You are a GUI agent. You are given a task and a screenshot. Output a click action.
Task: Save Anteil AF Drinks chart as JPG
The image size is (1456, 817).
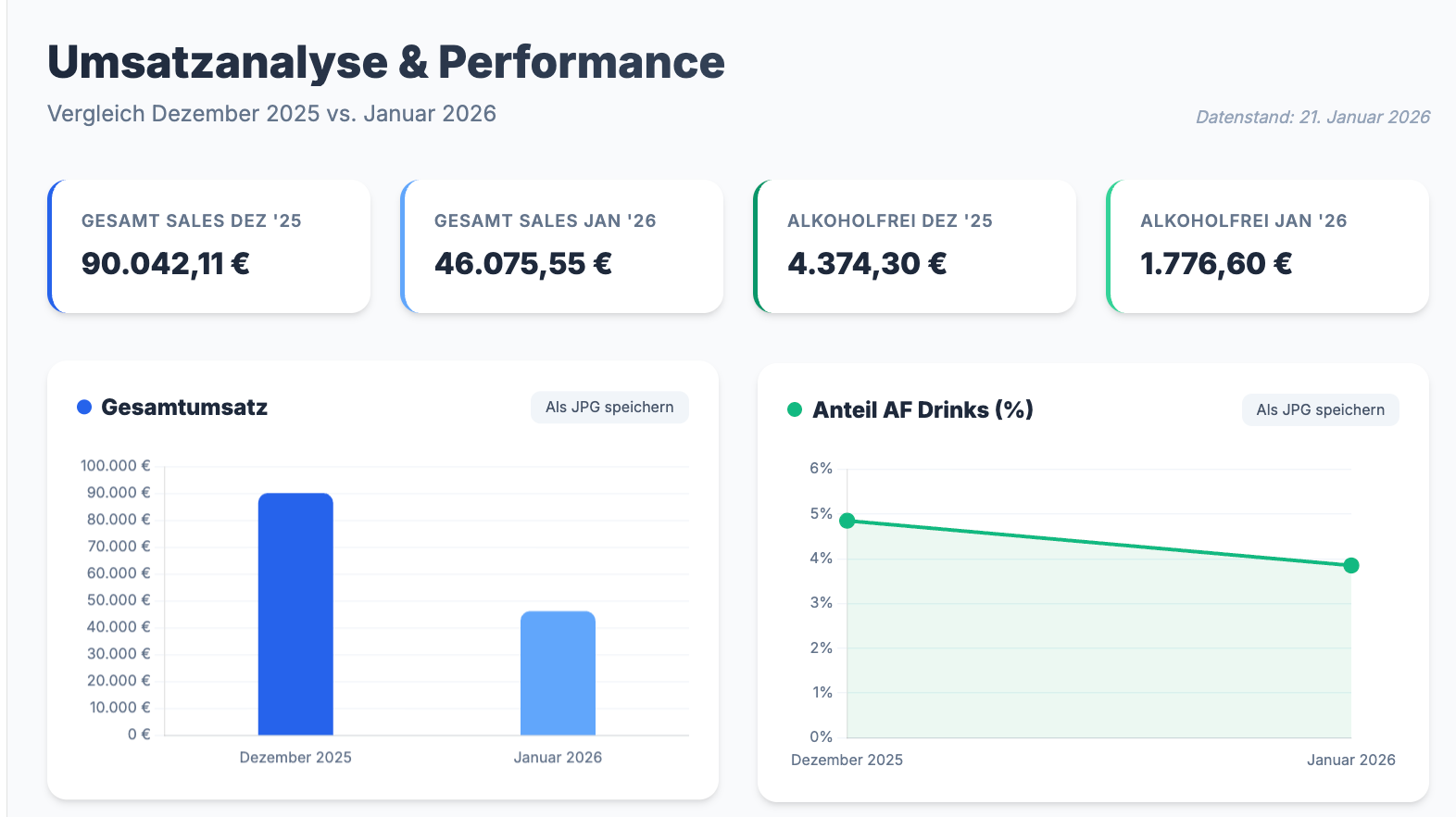coord(1320,410)
